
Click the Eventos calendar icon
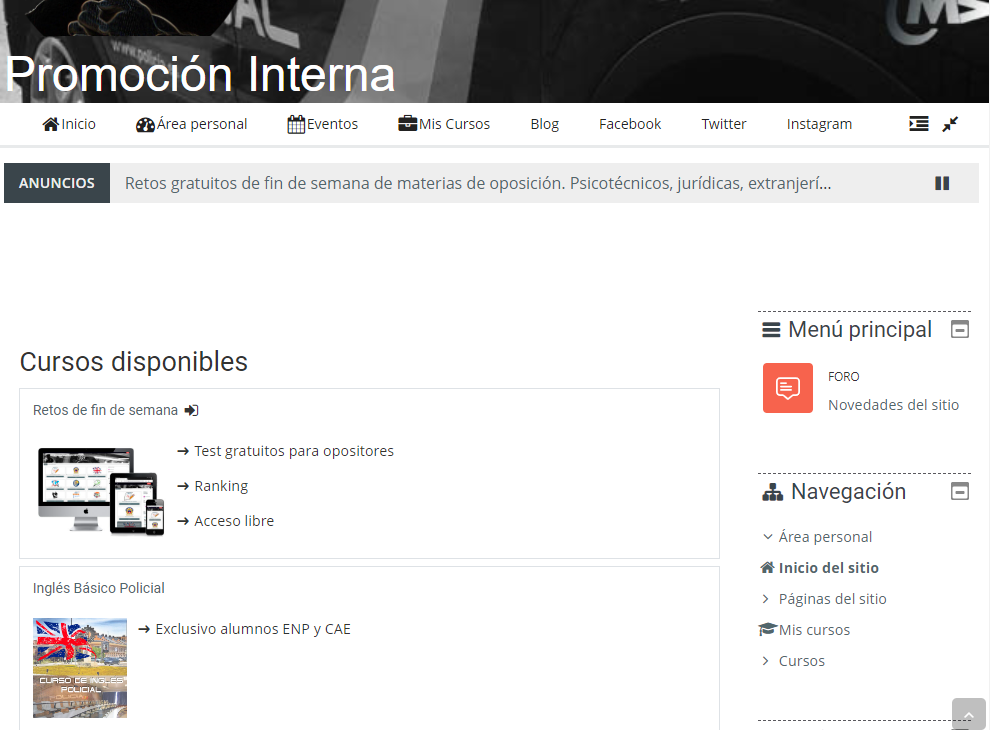pyautogui.click(x=296, y=124)
